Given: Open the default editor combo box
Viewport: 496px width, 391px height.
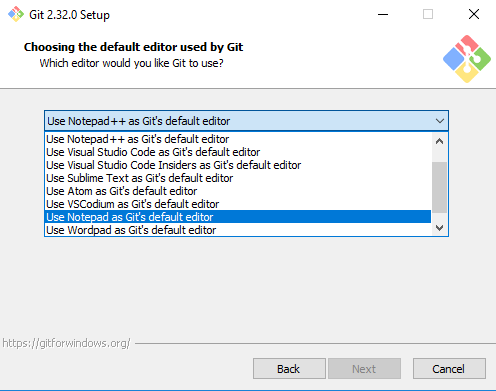Looking at the screenshot, I should tap(246, 121).
